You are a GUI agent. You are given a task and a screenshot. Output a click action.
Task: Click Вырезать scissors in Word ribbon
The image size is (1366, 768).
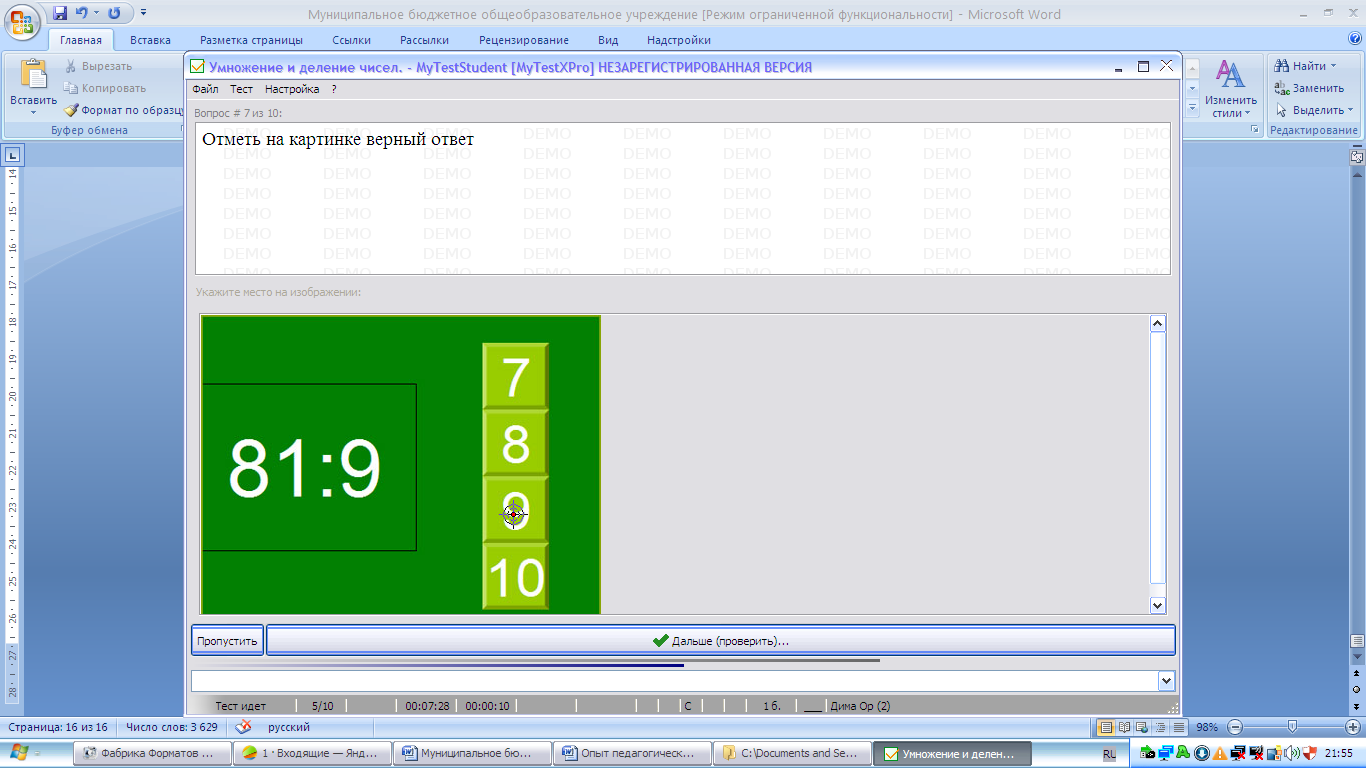(x=98, y=66)
